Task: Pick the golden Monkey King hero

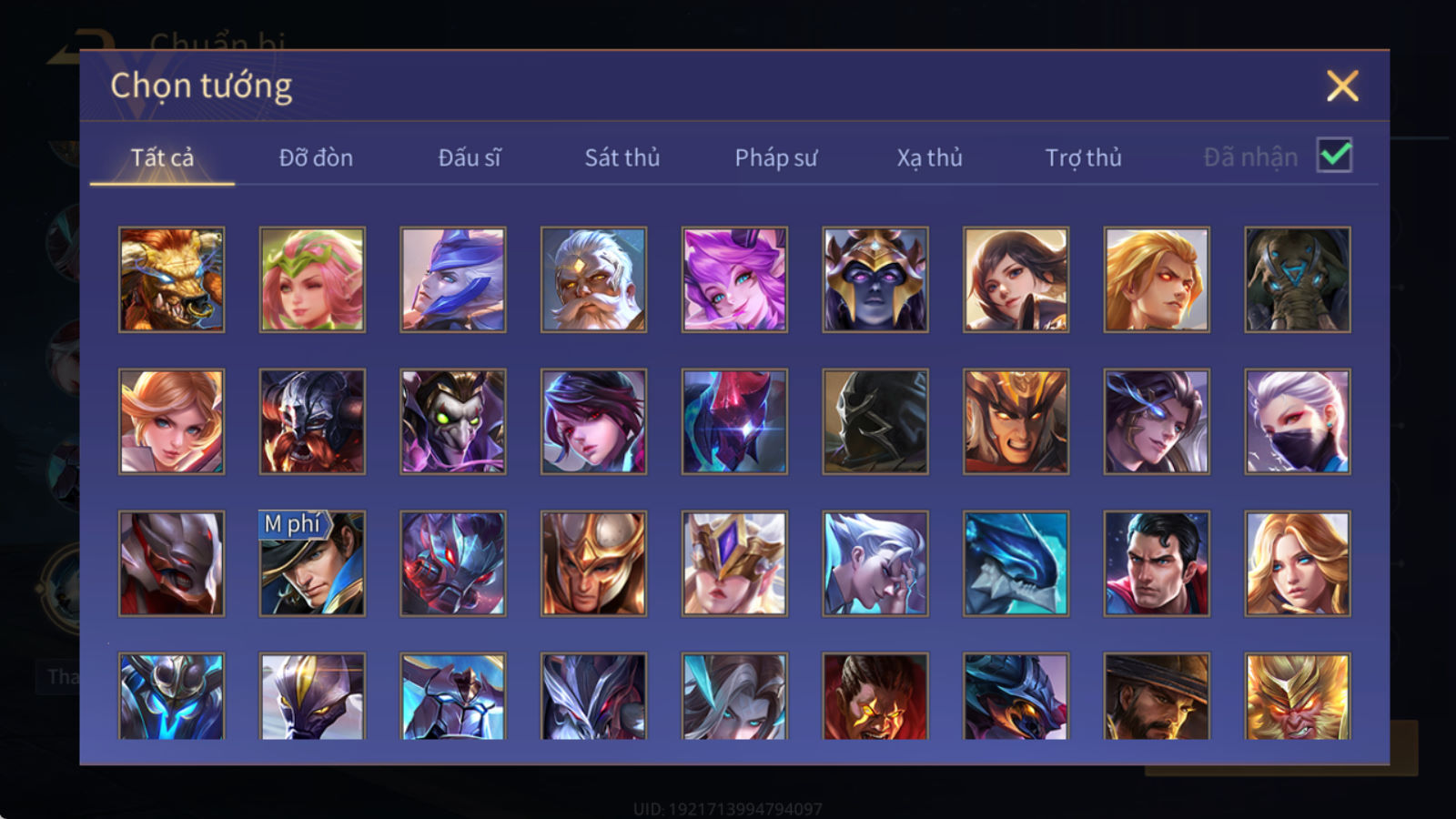Action: (1298, 696)
